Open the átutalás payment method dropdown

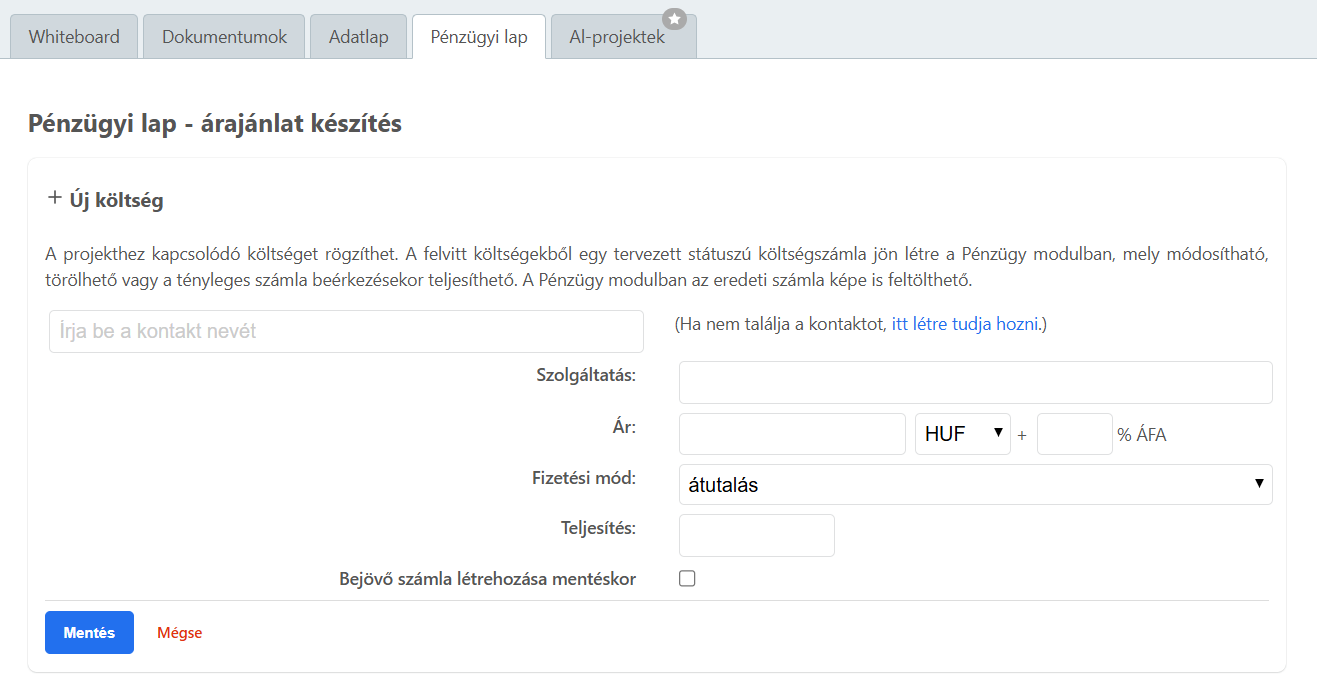(975, 484)
